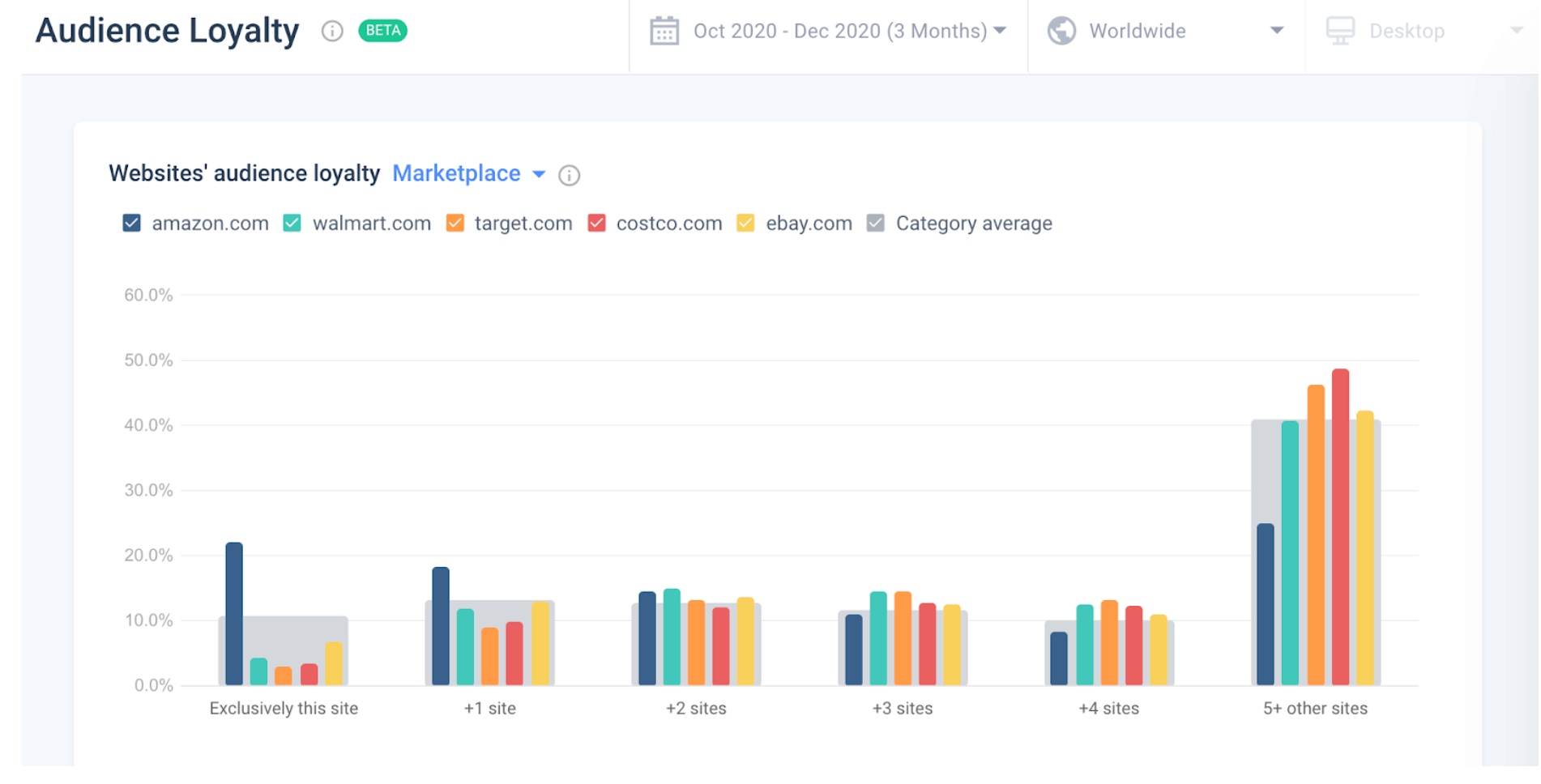Click walmart.com bar in +2 sites group
1541x784 pixels.
pyautogui.click(x=672, y=637)
